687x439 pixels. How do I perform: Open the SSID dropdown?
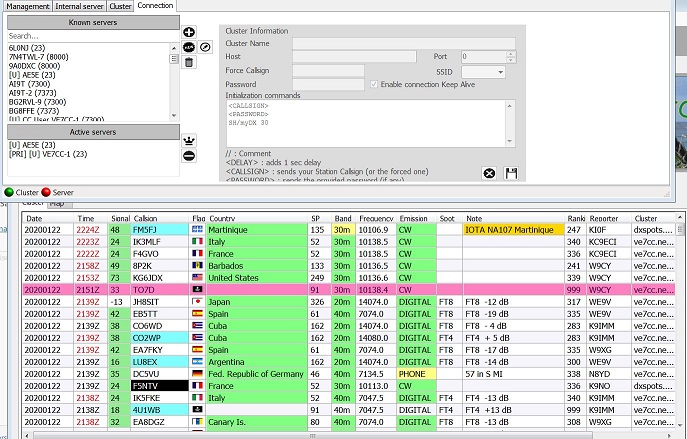click(x=483, y=72)
